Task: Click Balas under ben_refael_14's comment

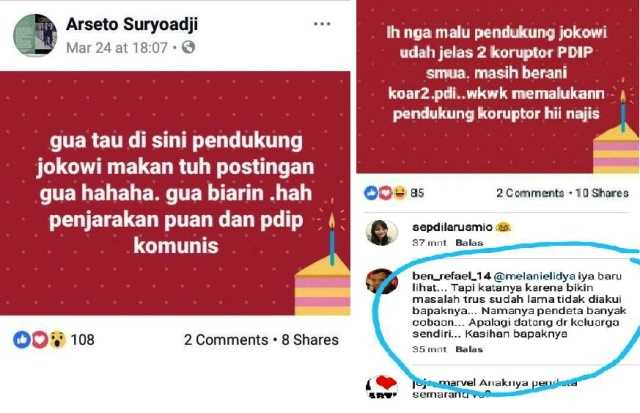Action: point(469,349)
